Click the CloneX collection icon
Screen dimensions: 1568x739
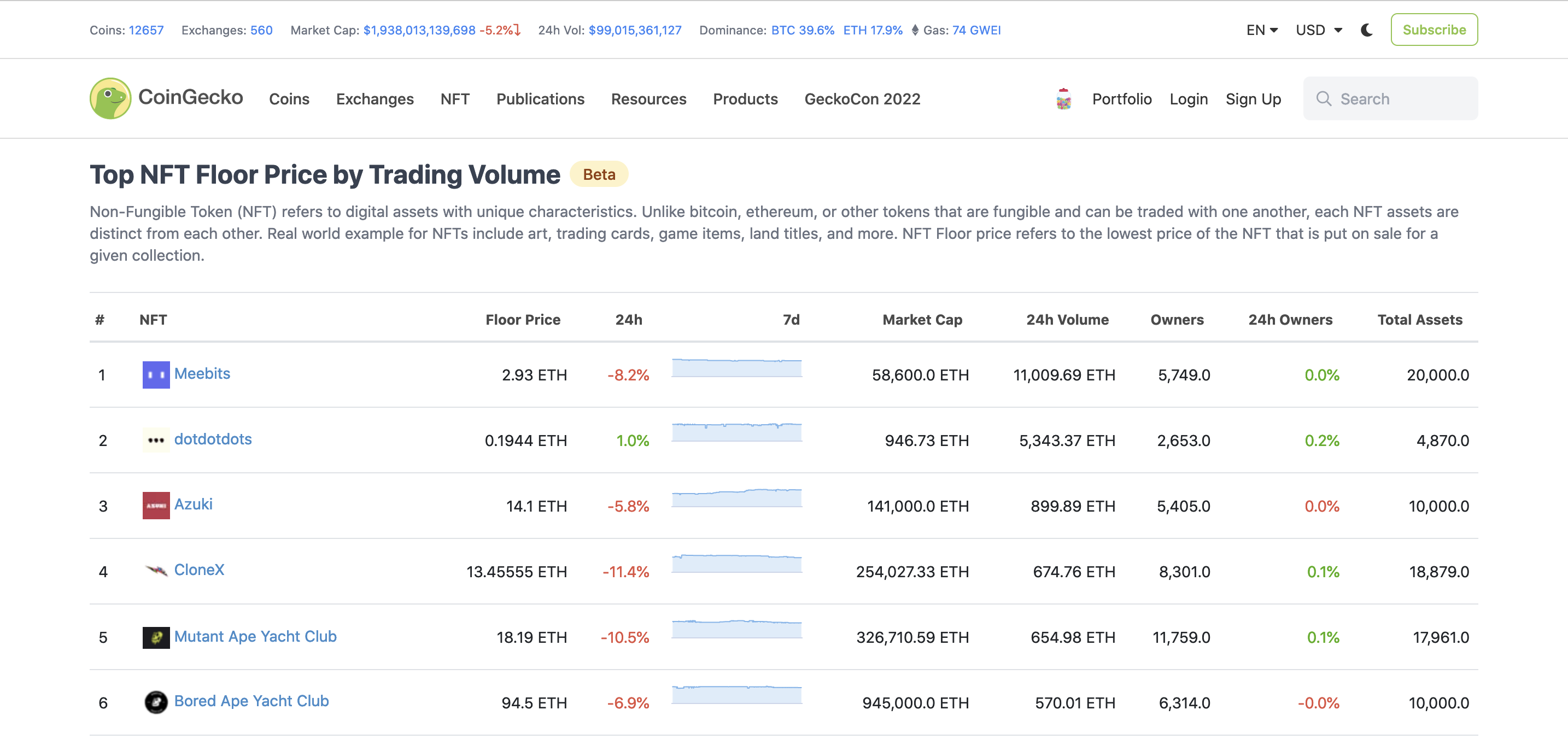[156, 571]
